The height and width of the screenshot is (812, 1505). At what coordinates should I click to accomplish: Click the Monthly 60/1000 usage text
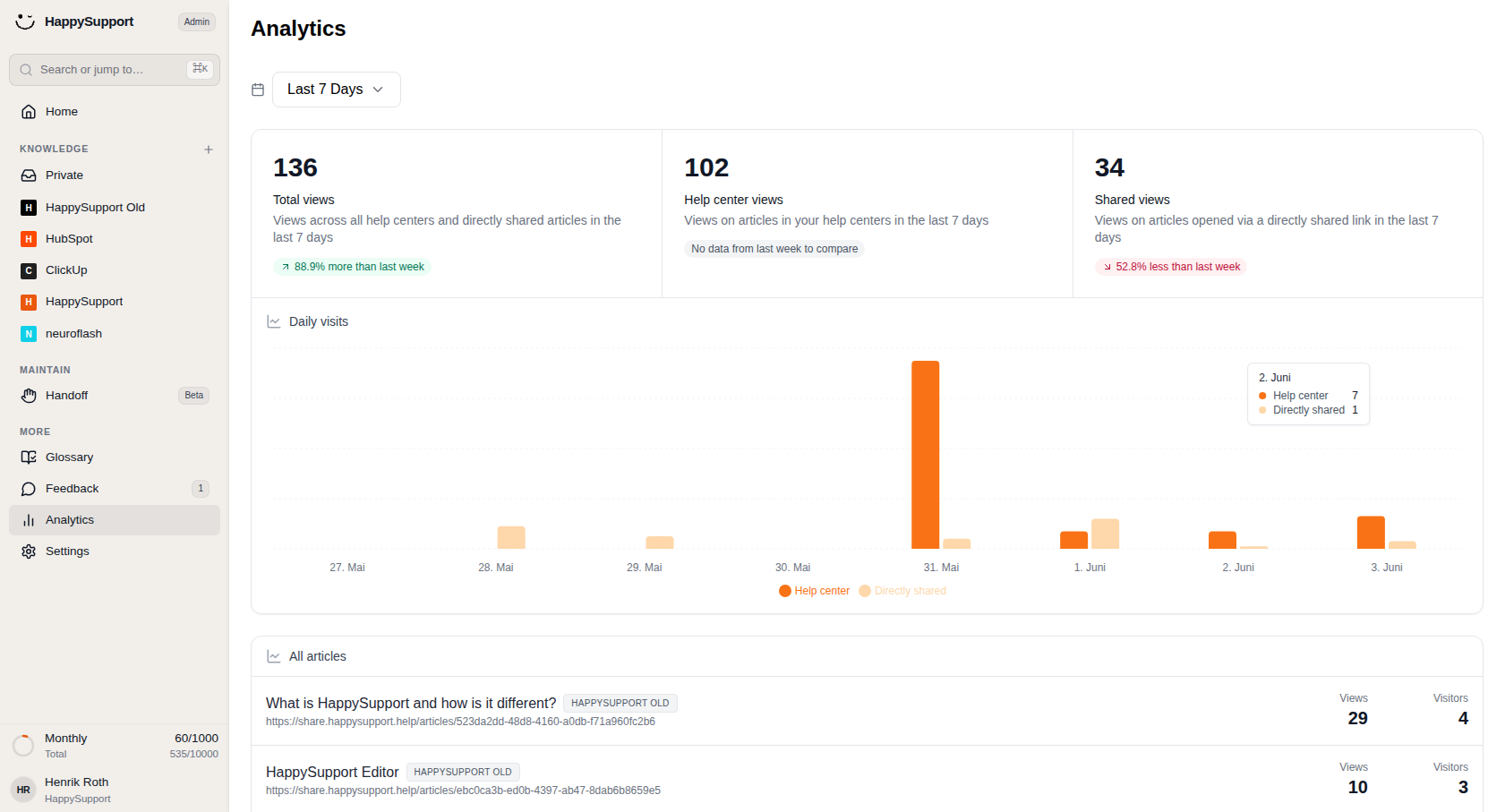click(x=132, y=739)
